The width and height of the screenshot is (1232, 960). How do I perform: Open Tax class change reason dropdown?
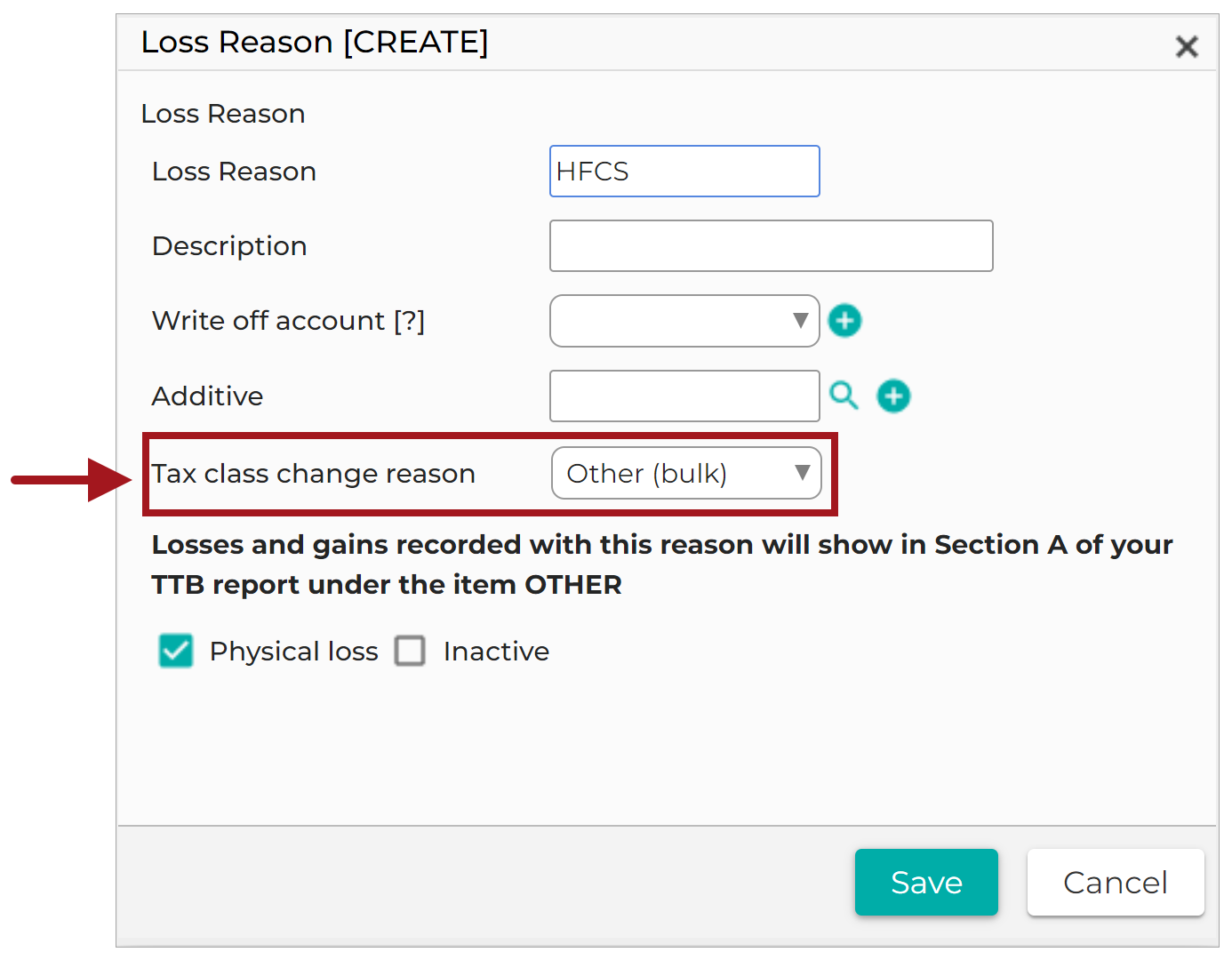tap(686, 473)
